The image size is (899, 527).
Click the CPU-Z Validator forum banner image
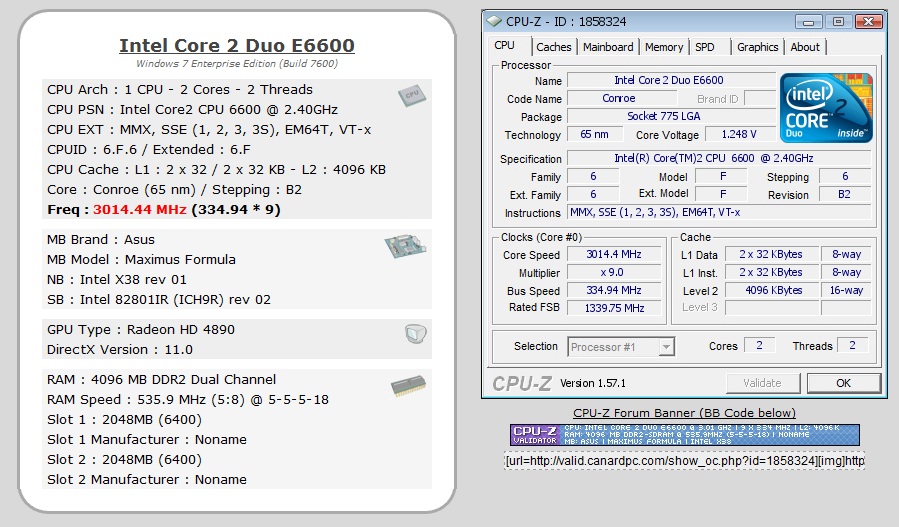pyautogui.click(x=685, y=435)
